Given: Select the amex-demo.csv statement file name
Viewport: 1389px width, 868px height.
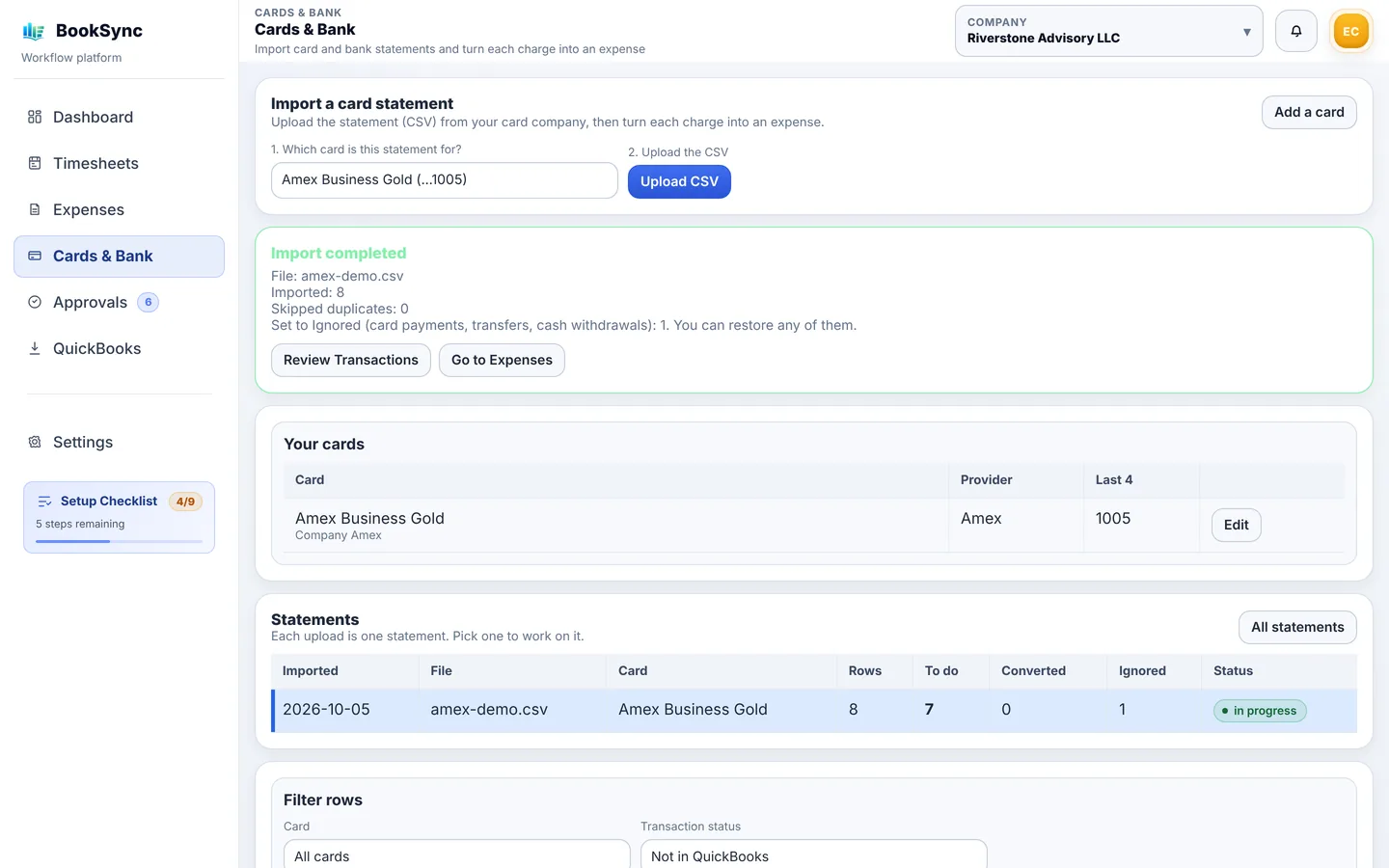Looking at the screenshot, I should point(489,710).
